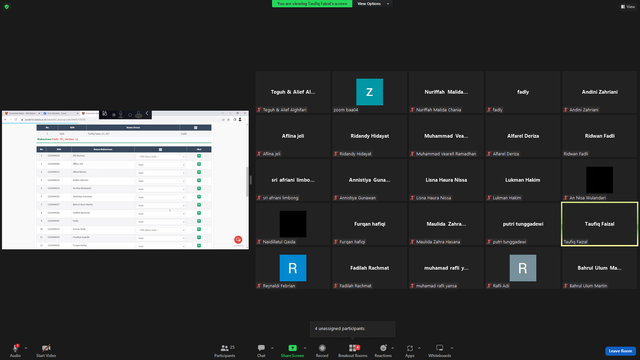Select the Lisna Haura Nissa tile
640x360 pixels.
446,180
